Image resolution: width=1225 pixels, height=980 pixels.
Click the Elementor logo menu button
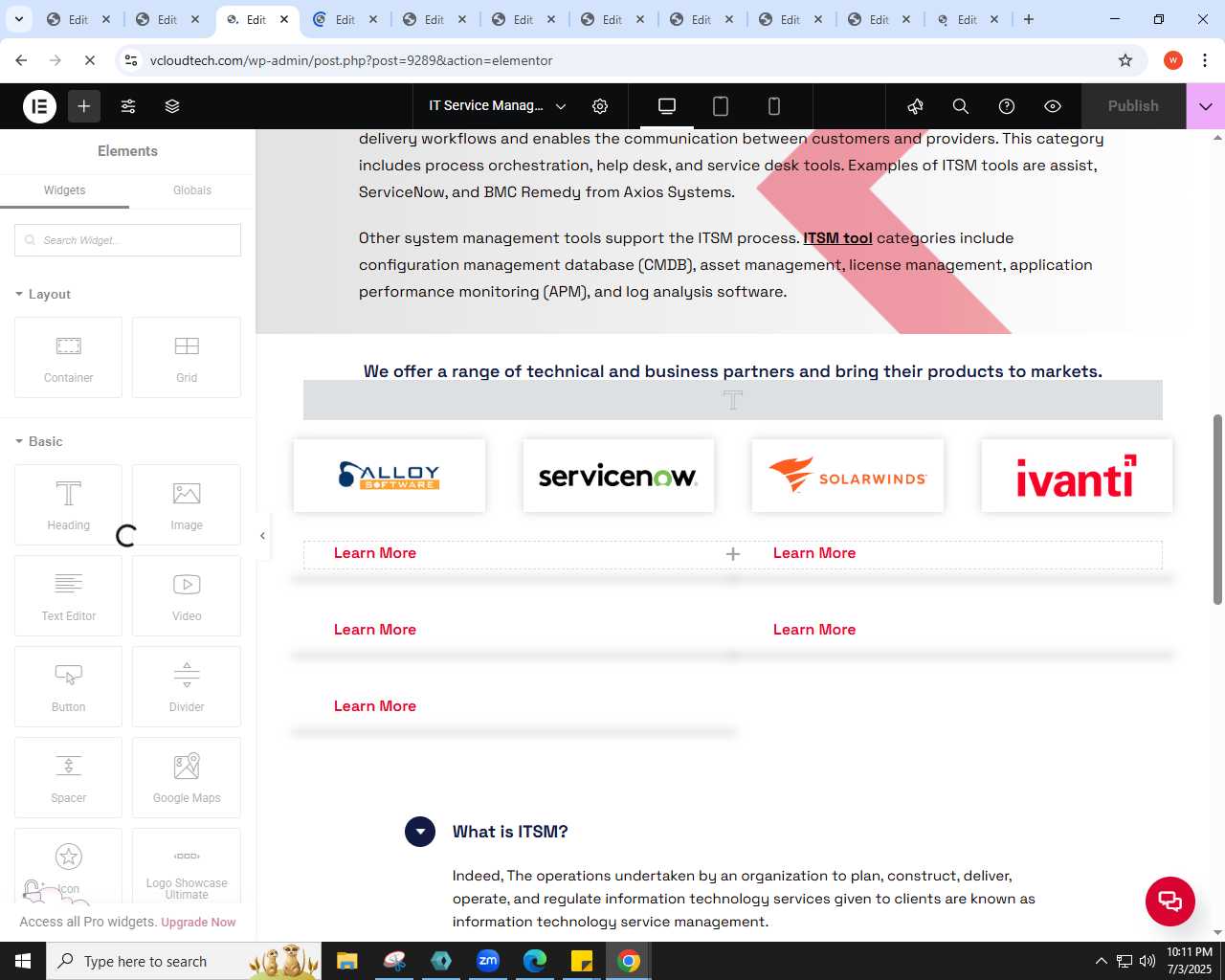point(40,106)
